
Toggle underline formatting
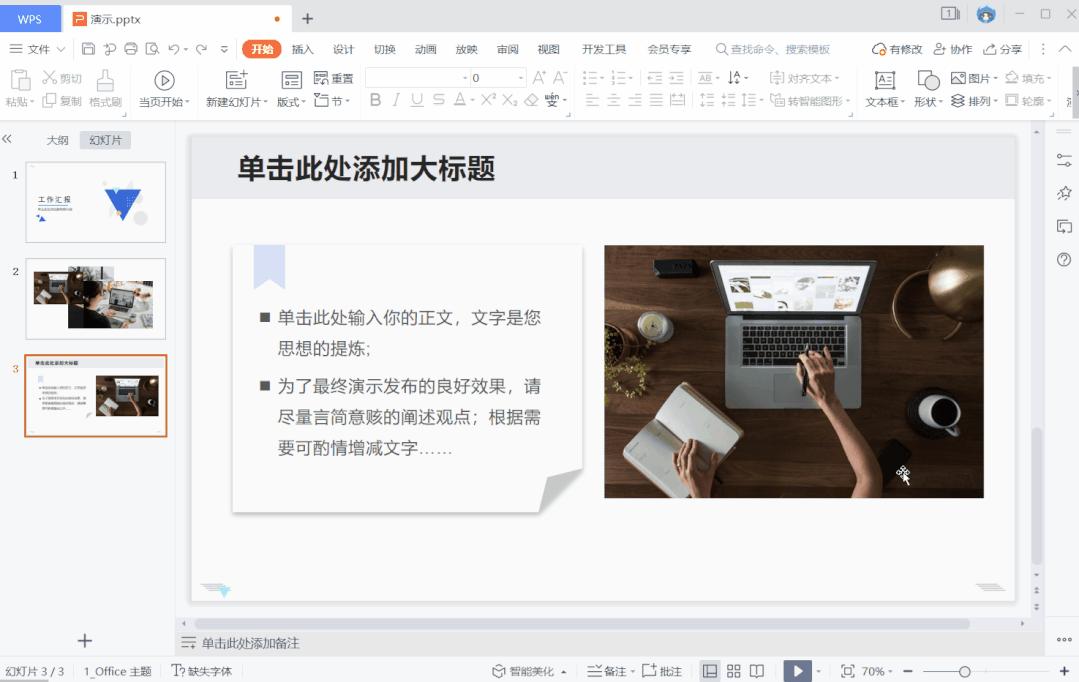pos(414,100)
